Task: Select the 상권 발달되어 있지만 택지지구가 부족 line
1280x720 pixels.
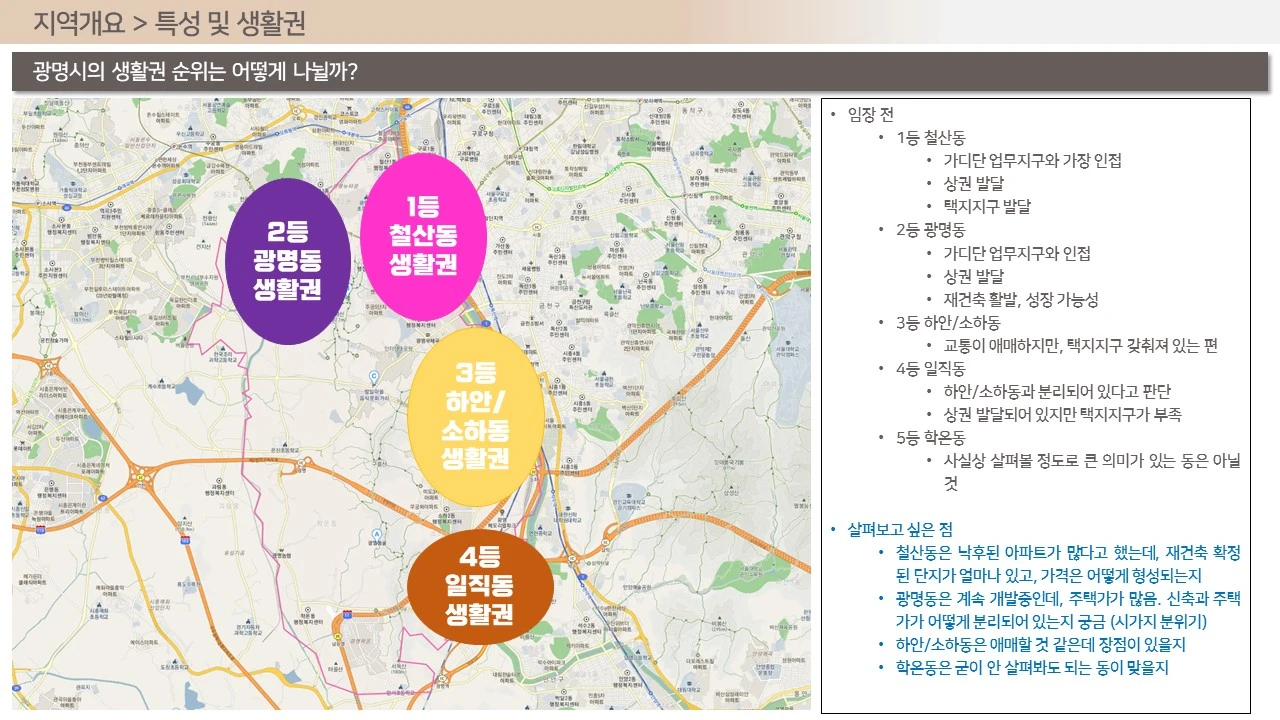Action: 1062,414
